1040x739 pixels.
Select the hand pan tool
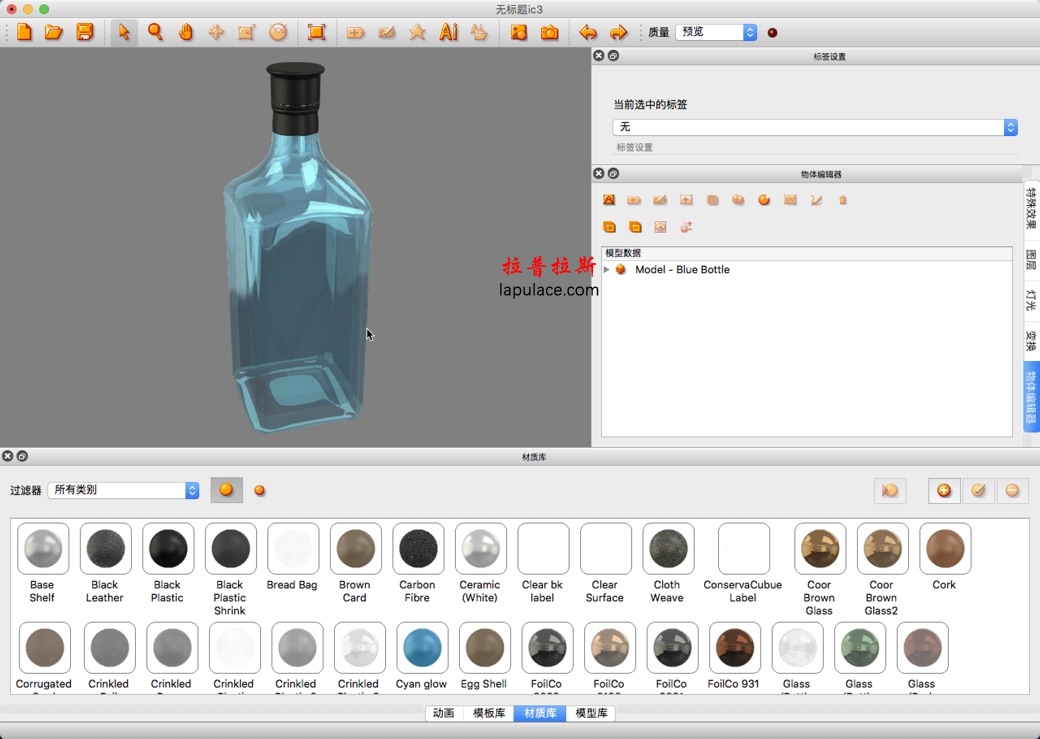(x=186, y=32)
